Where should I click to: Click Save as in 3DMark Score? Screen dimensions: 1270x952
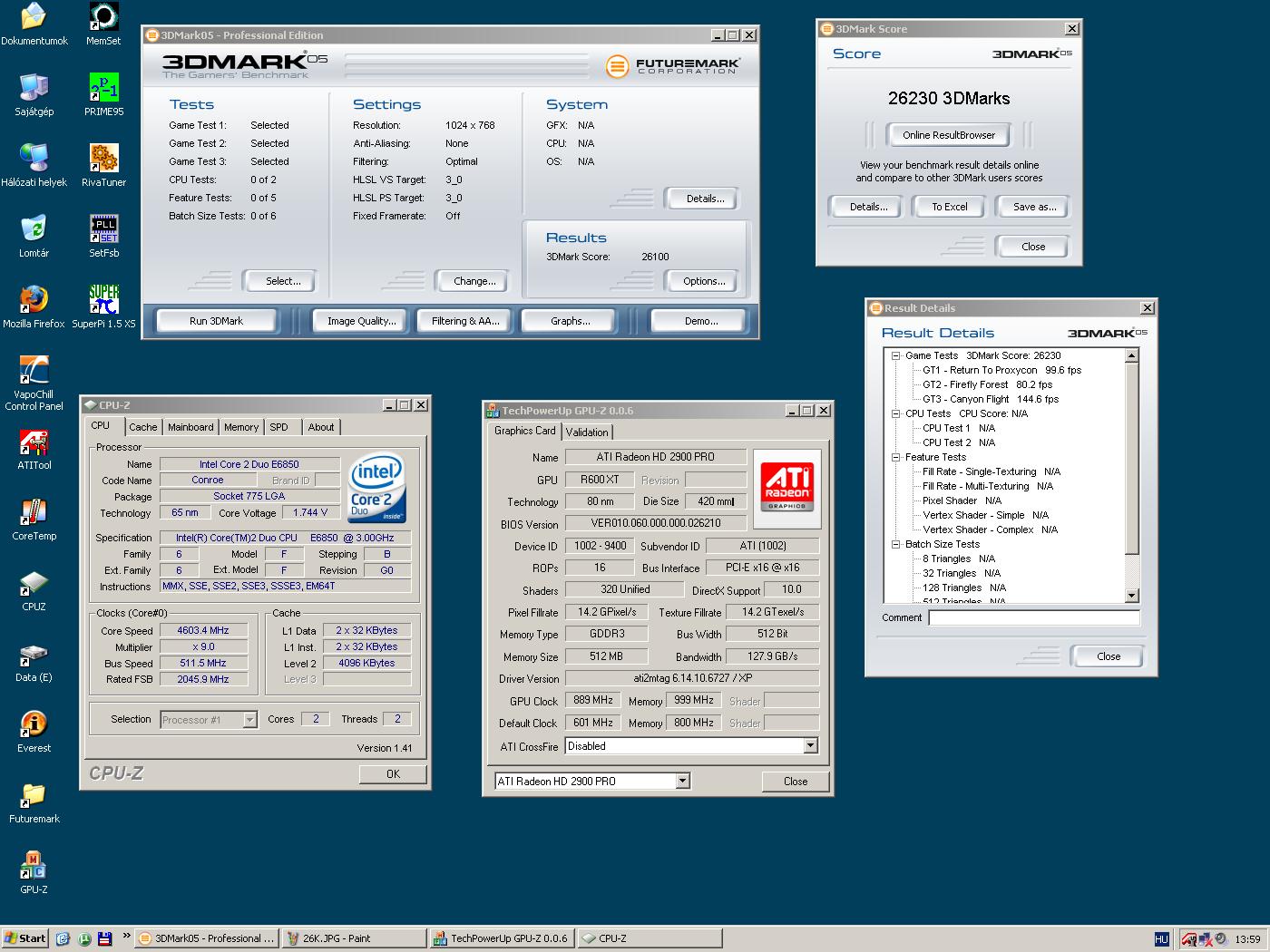1034,207
